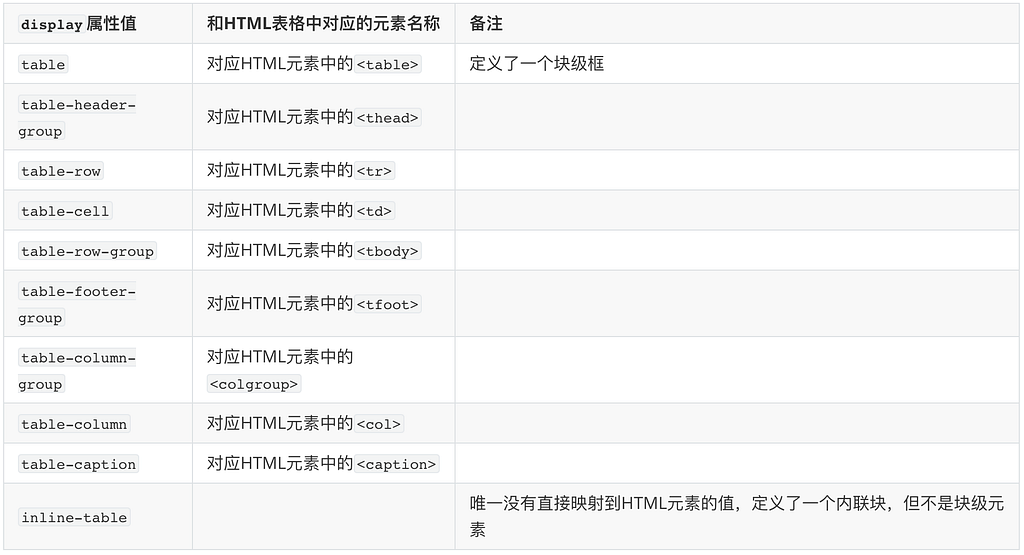The image size is (1024, 555).
Task: Click the <tr> element code tag
Action: 374,171
